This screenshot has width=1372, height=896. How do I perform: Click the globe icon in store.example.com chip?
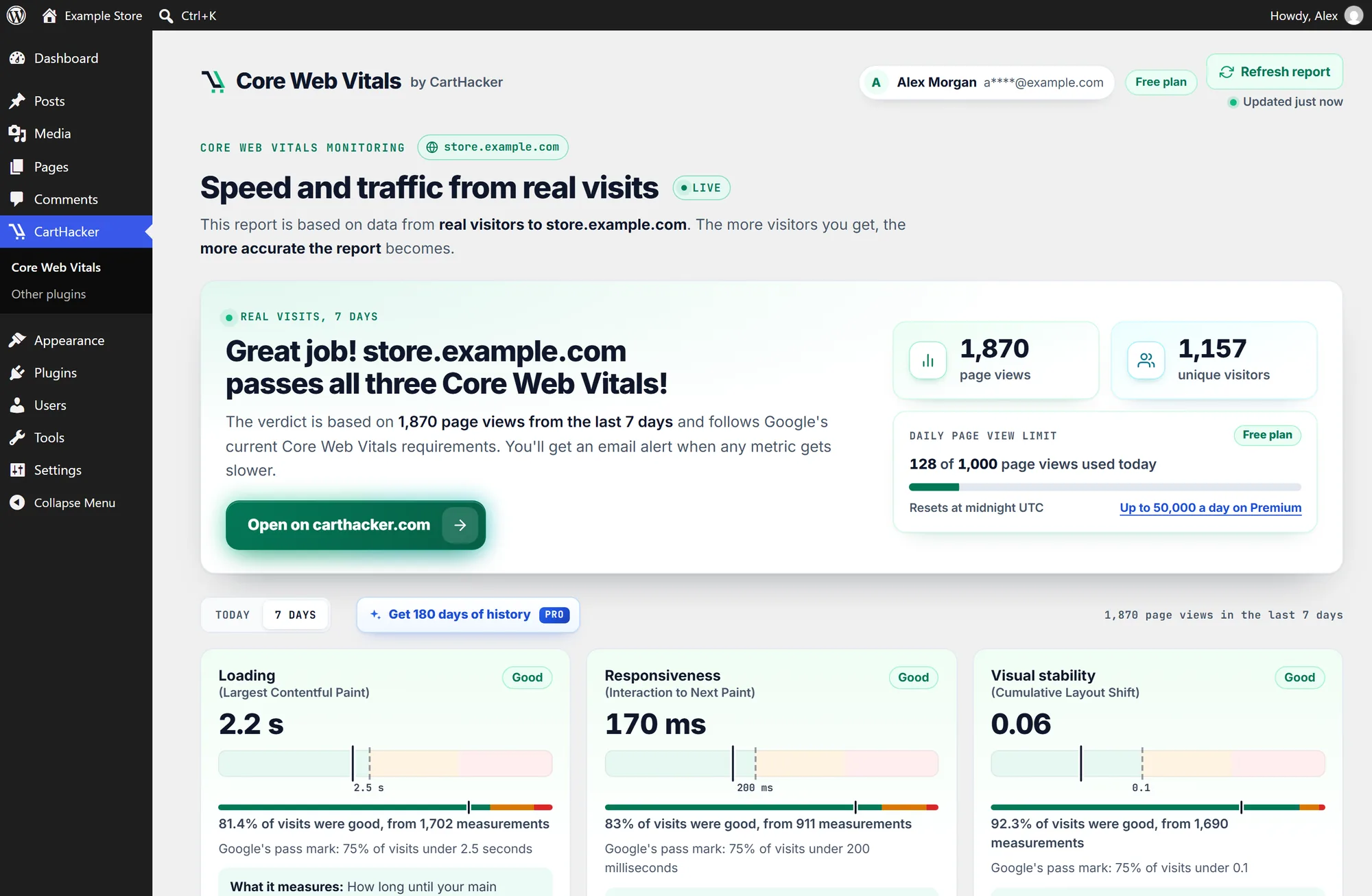coord(432,147)
